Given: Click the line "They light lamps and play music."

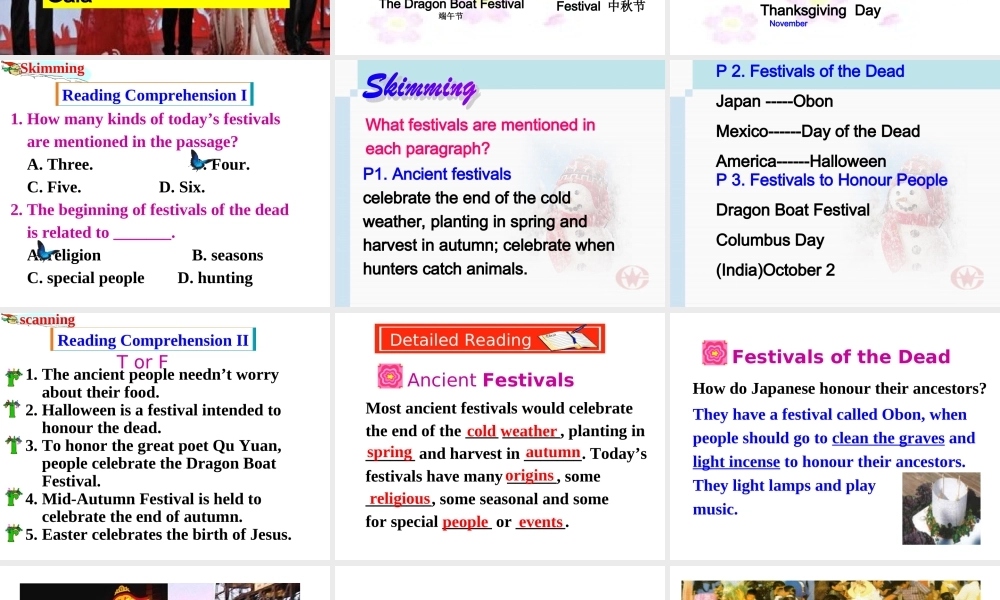Looking at the screenshot, I should (784, 497).
